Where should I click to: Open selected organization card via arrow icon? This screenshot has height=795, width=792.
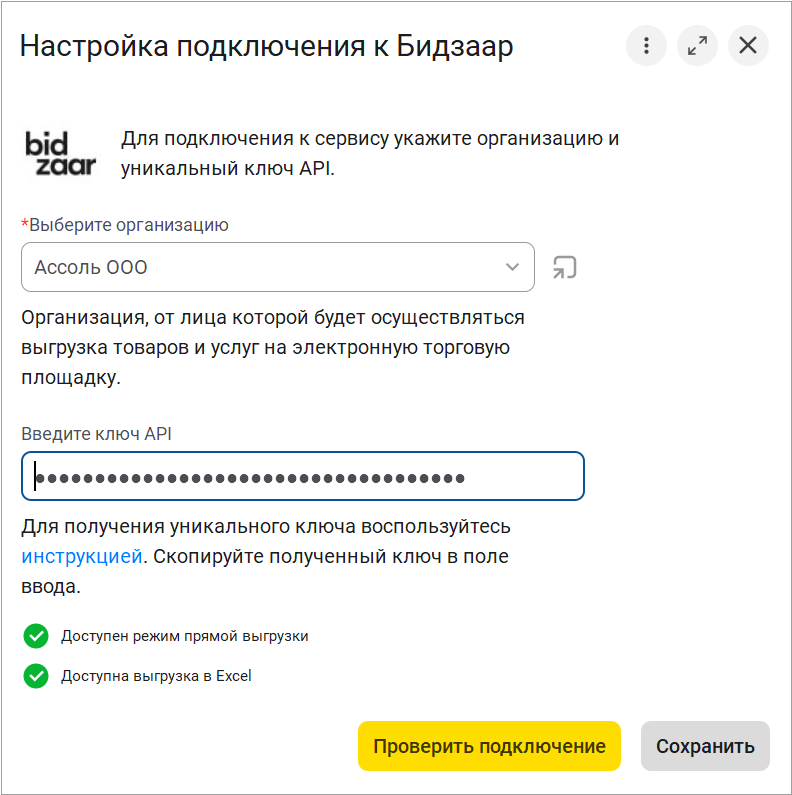564,267
